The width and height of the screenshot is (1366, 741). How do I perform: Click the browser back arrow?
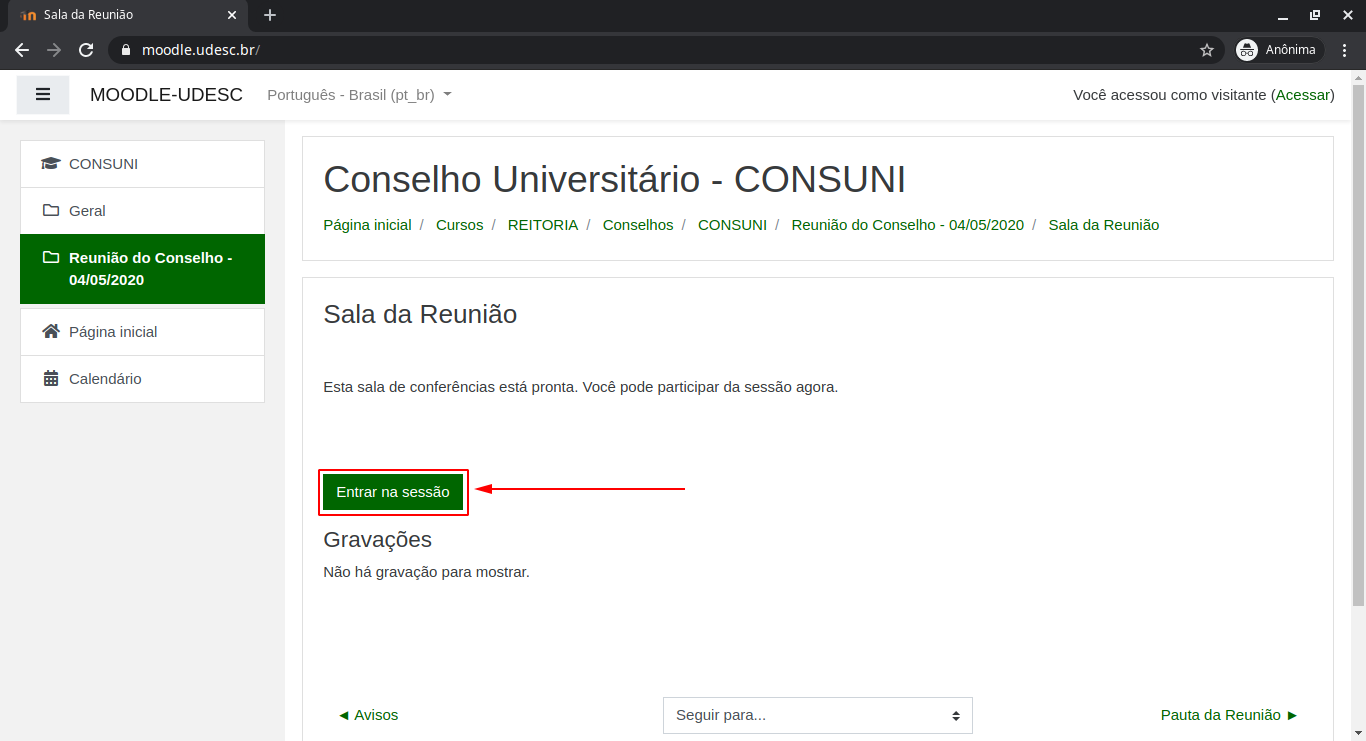click(x=22, y=50)
